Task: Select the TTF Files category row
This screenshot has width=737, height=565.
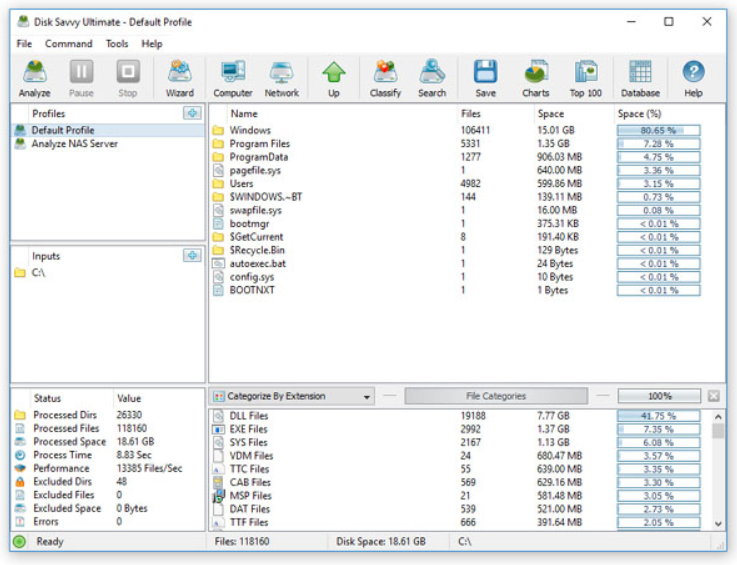Action: click(456, 522)
